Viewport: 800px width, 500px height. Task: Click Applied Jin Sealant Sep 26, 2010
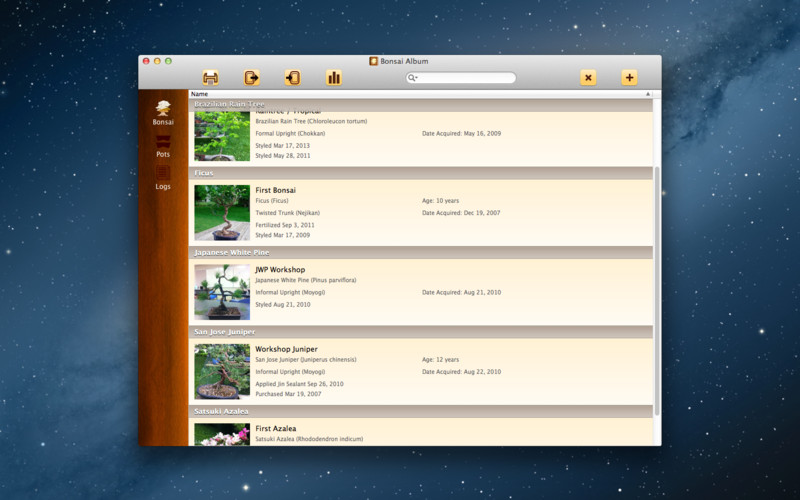click(x=299, y=384)
